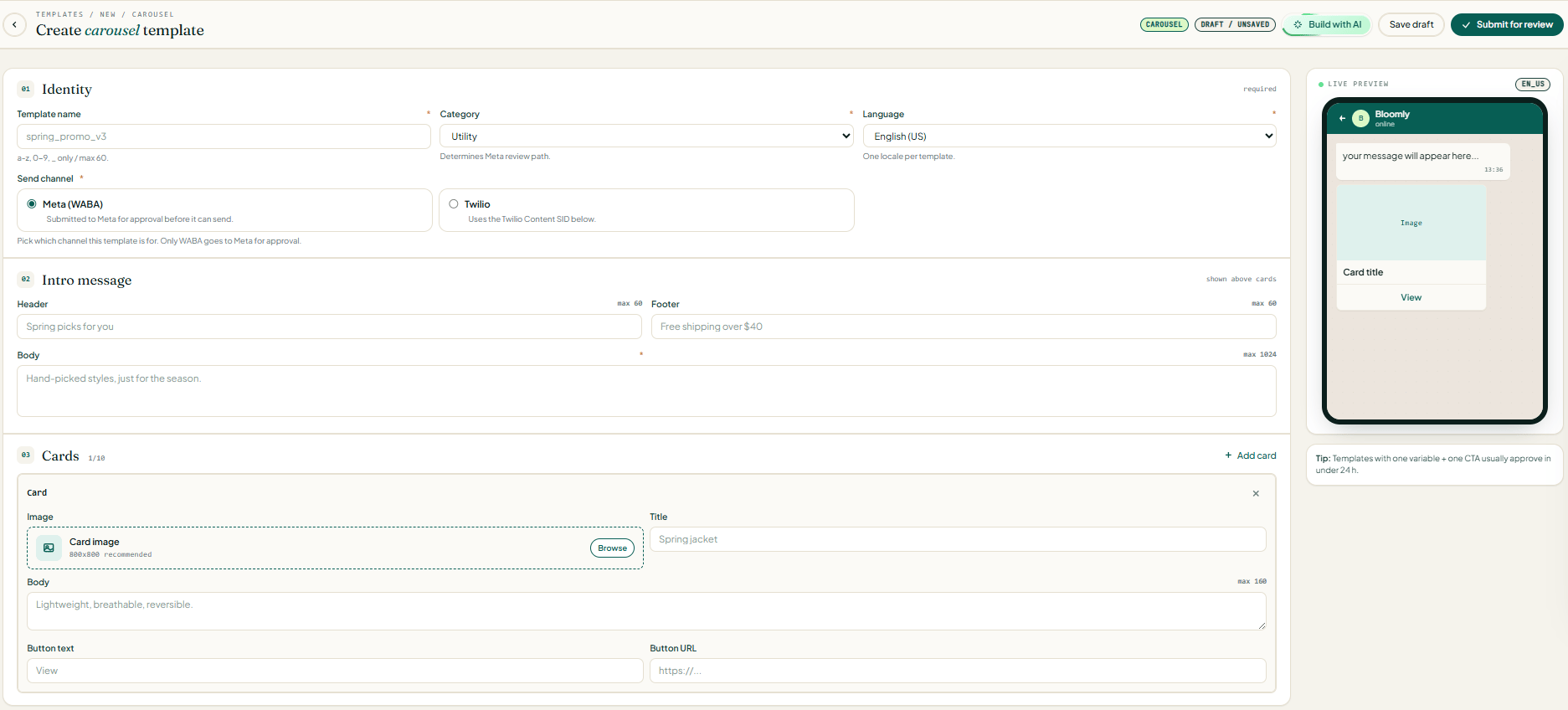The image size is (1568, 710).
Task: Click the 01 Identity section number
Action: [26, 89]
